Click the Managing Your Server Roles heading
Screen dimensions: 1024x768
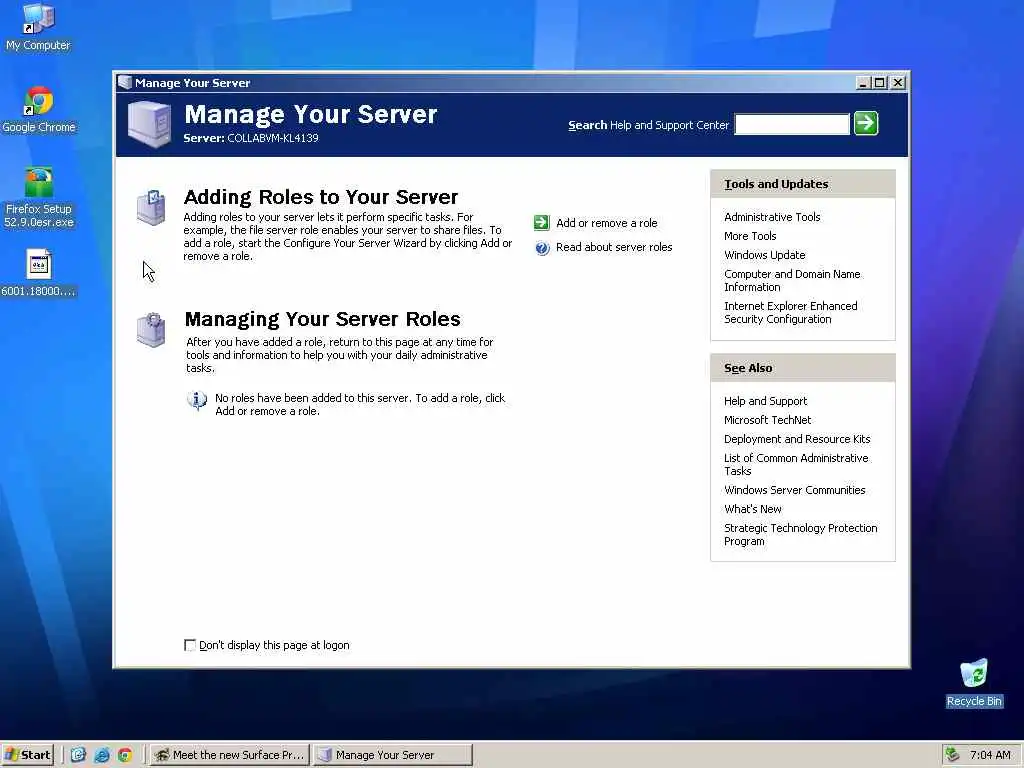point(323,319)
